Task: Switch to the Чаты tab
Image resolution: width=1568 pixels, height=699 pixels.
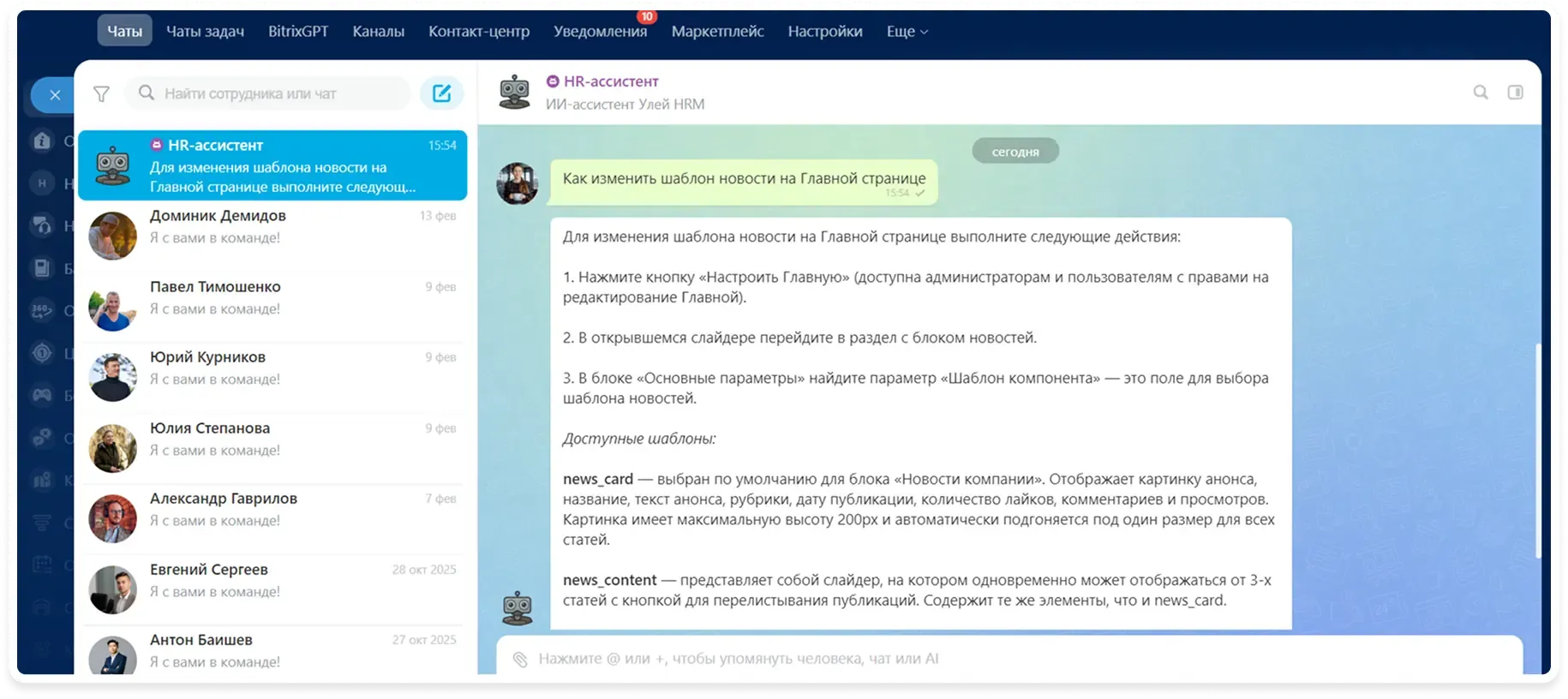Action: coord(124,31)
